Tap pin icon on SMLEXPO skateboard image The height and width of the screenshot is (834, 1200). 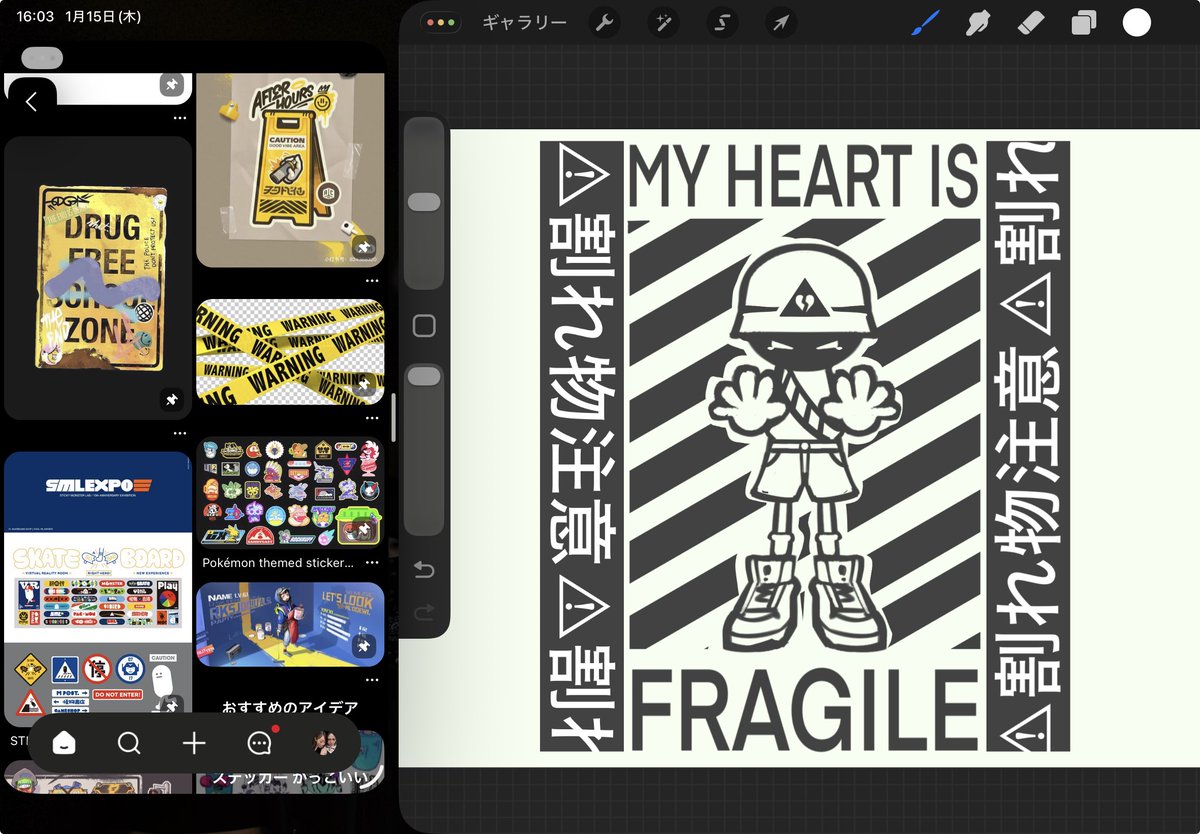tap(172, 706)
